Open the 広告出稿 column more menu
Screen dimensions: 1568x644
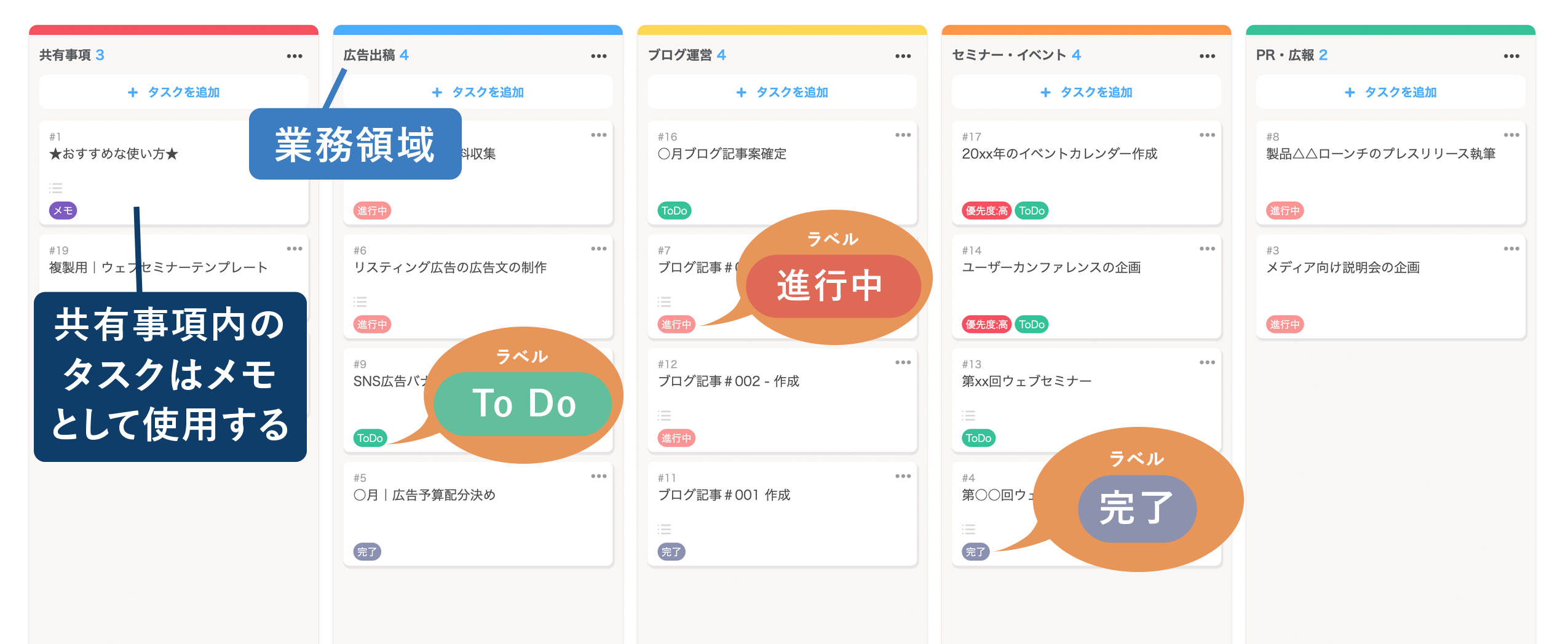(x=599, y=56)
